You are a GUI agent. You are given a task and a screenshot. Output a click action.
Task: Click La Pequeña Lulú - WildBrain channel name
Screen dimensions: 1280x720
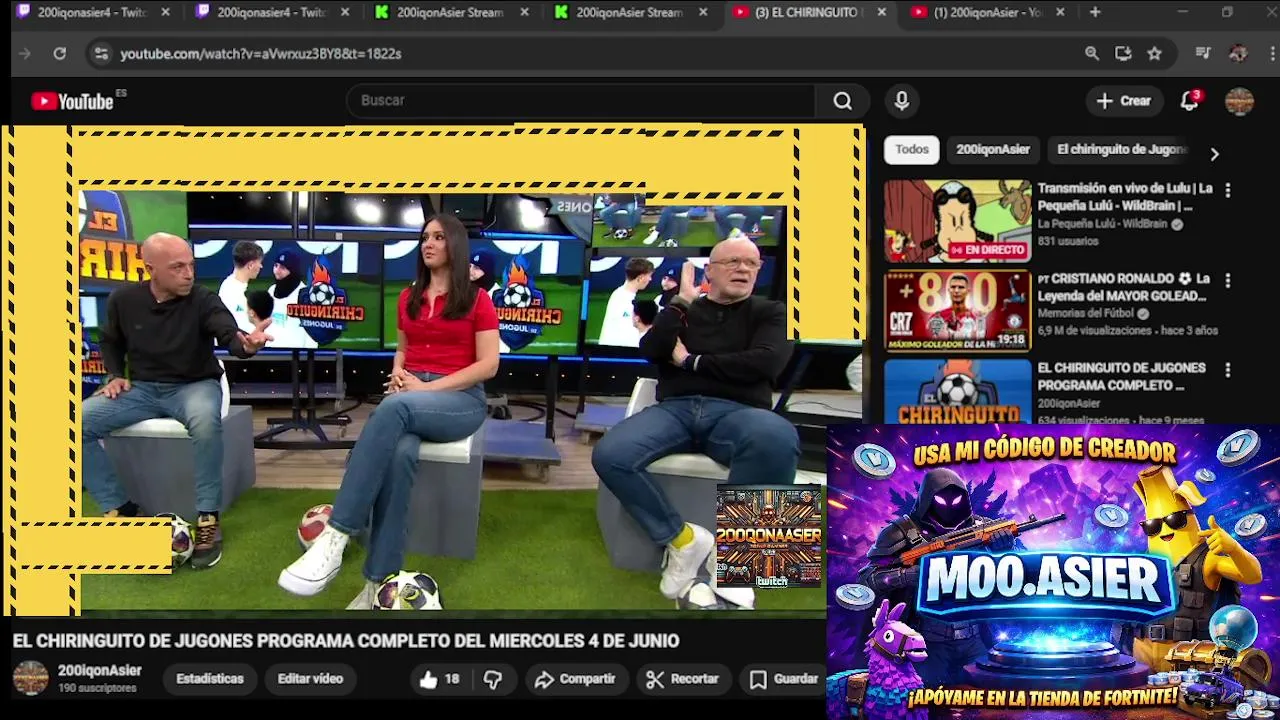[x=1102, y=224]
